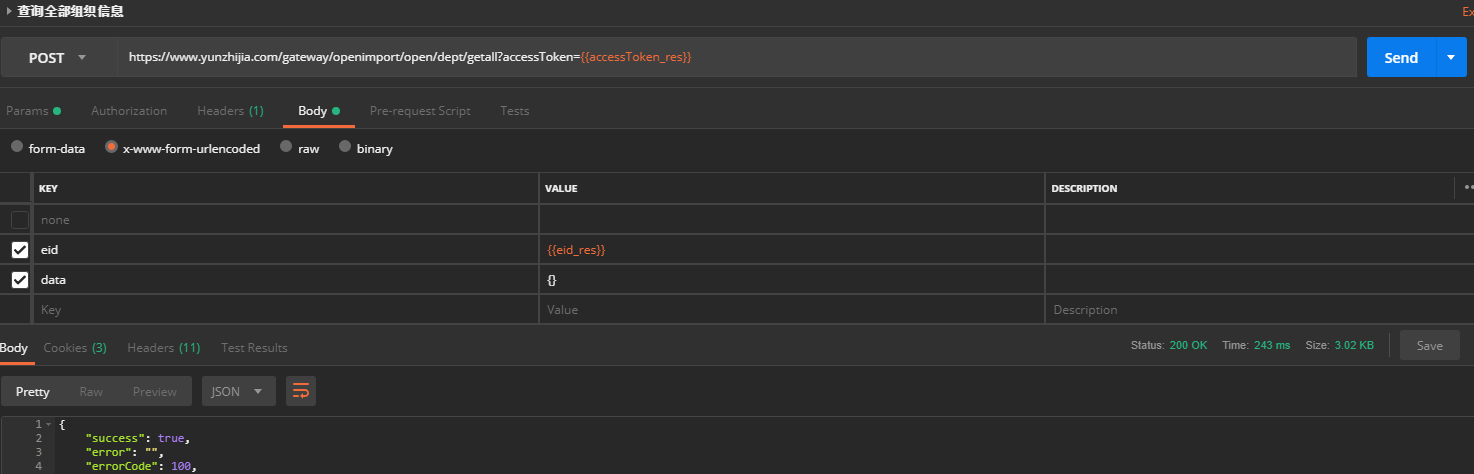
Task: Select the raw body type option
Action: [x=287, y=147]
